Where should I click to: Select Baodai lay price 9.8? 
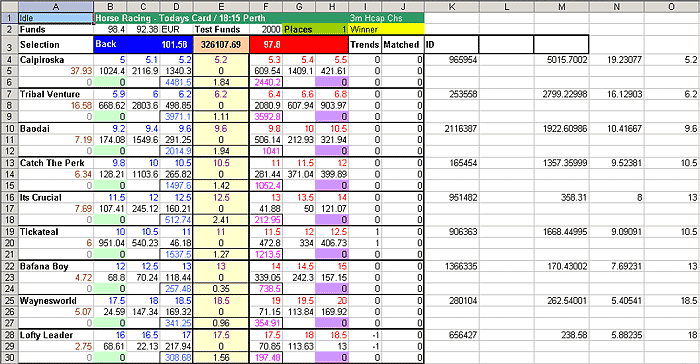coord(266,129)
